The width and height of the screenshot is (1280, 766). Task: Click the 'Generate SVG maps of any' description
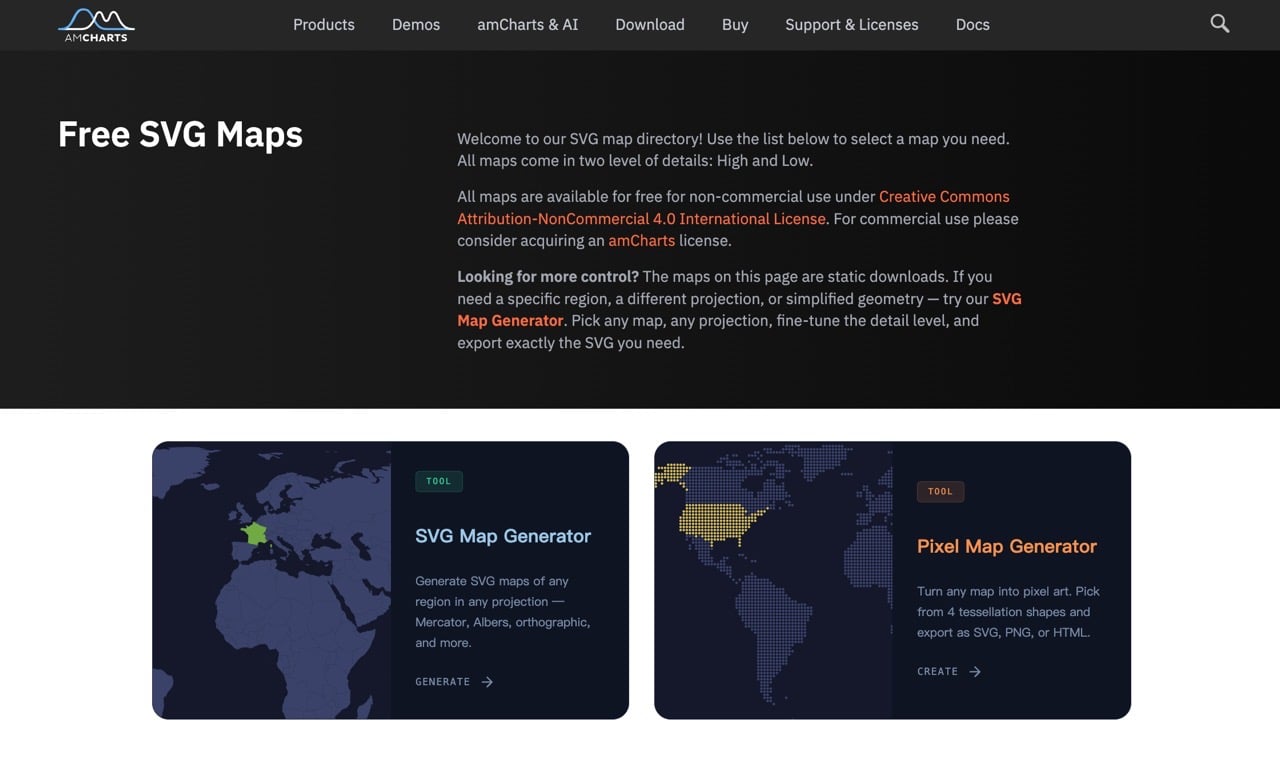coord(503,612)
